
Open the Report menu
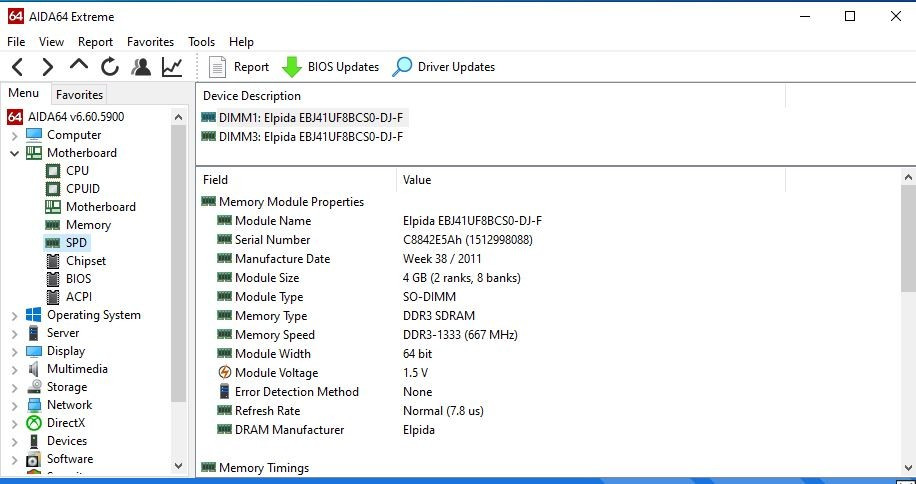coord(95,42)
